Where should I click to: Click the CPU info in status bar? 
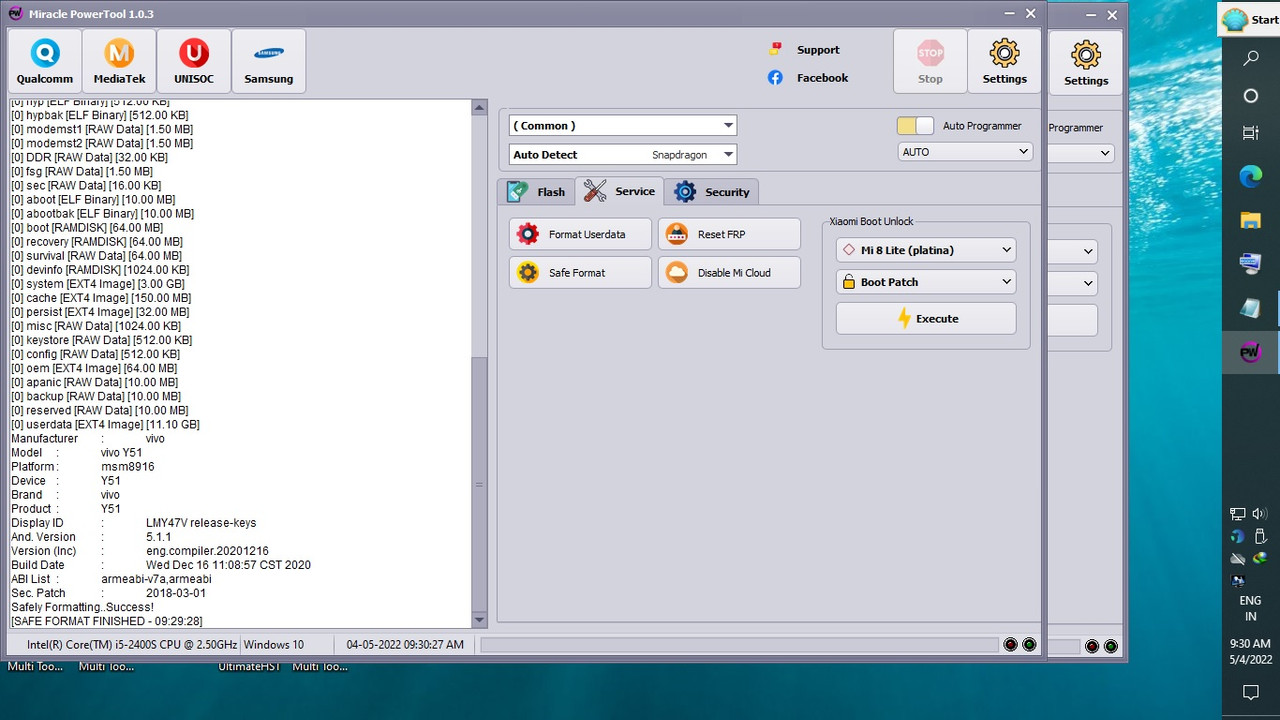coord(132,645)
